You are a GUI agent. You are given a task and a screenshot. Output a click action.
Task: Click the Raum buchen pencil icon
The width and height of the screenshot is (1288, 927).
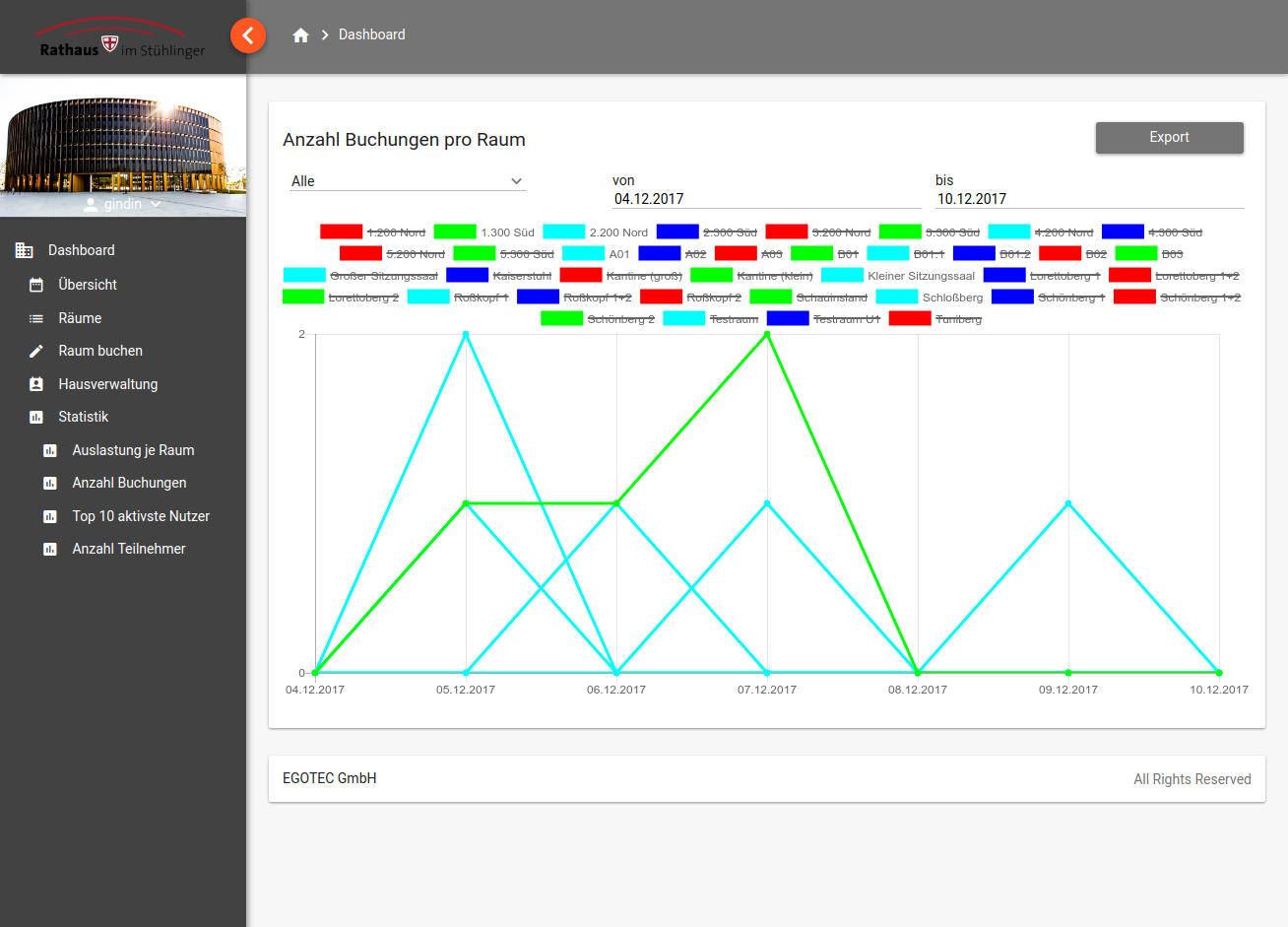pos(36,351)
